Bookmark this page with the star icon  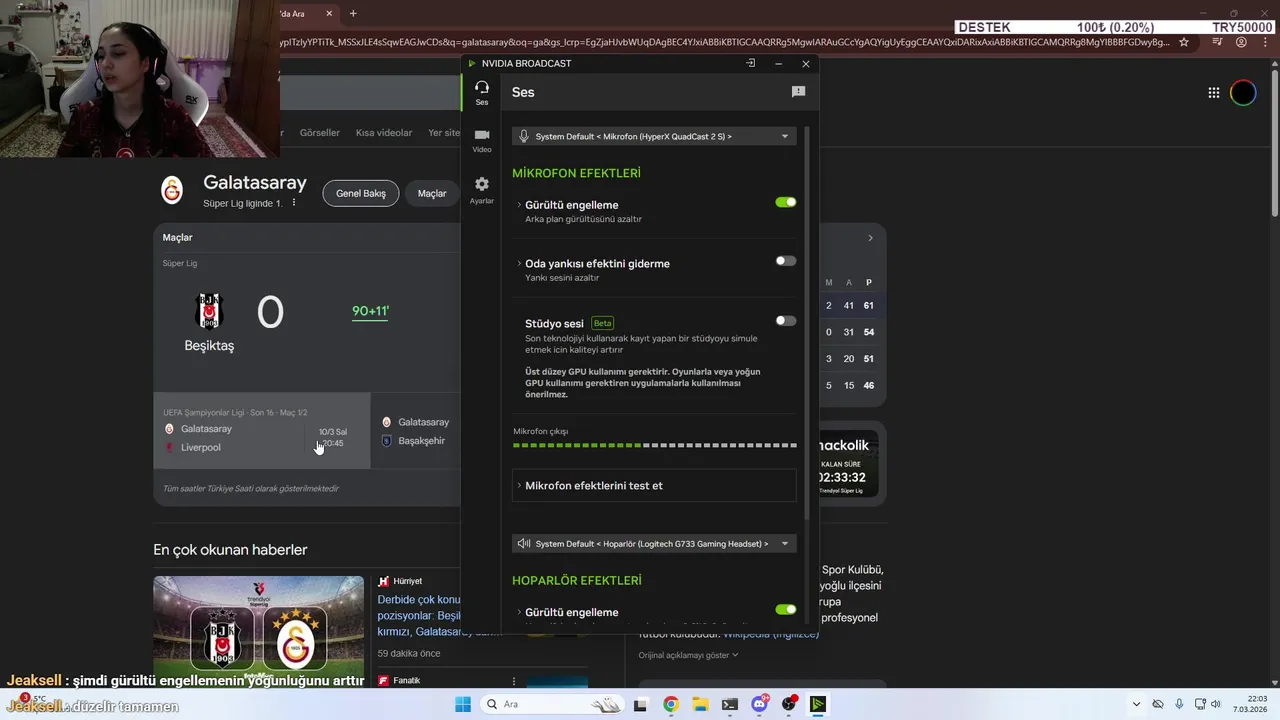[1184, 42]
